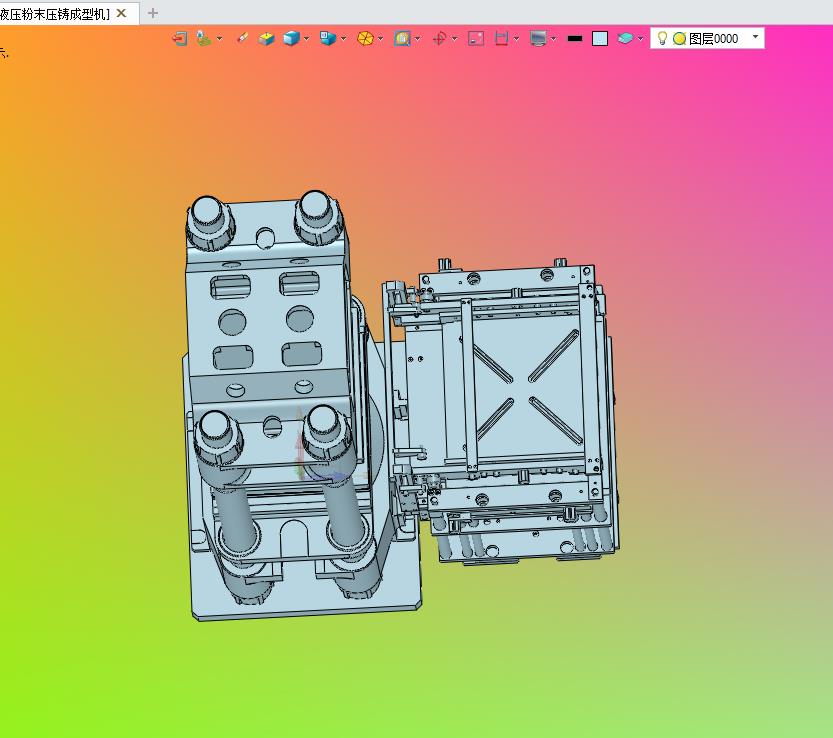Viewport: 833px width, 738px height.
Task: Click the light blue face-color swatch
Action: [x=600, y=39]
